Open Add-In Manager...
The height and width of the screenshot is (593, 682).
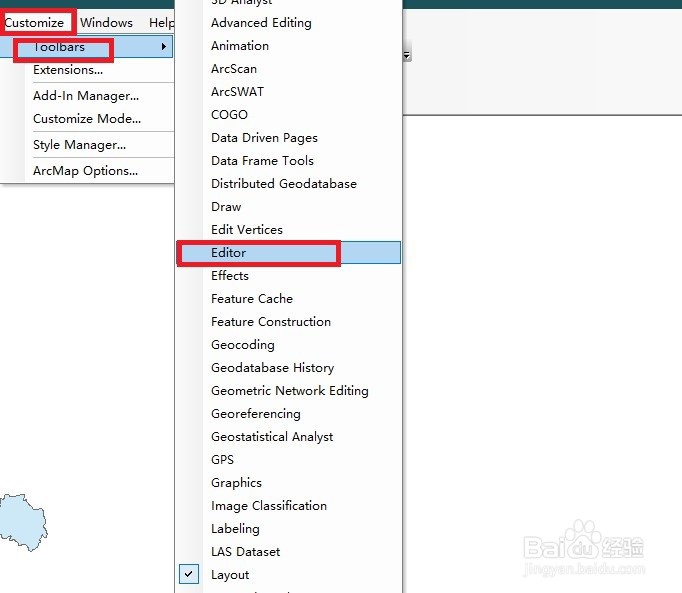86,96
